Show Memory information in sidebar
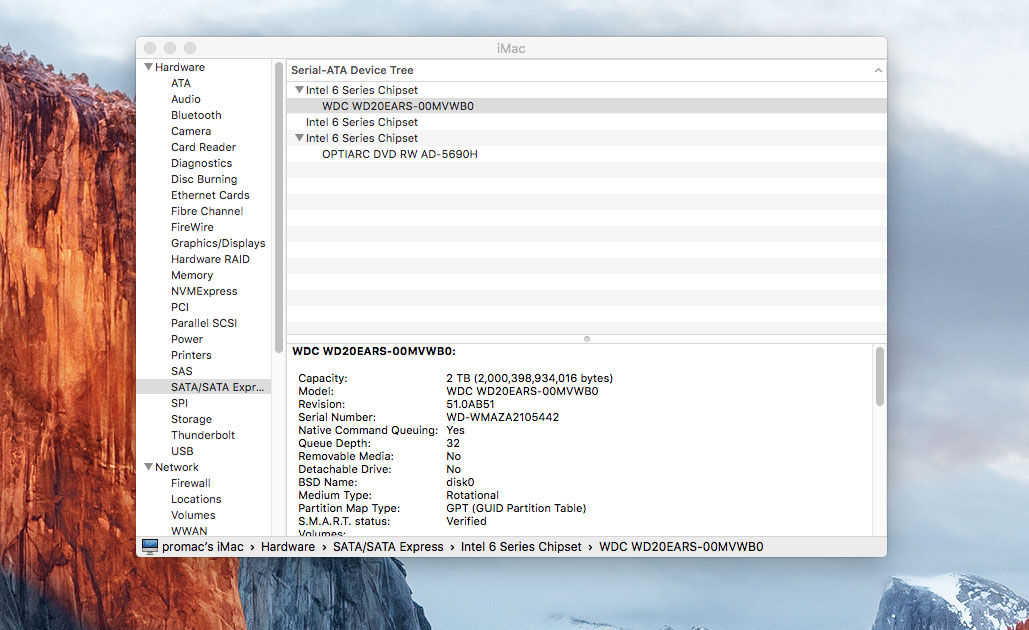 tap(192, 275)
